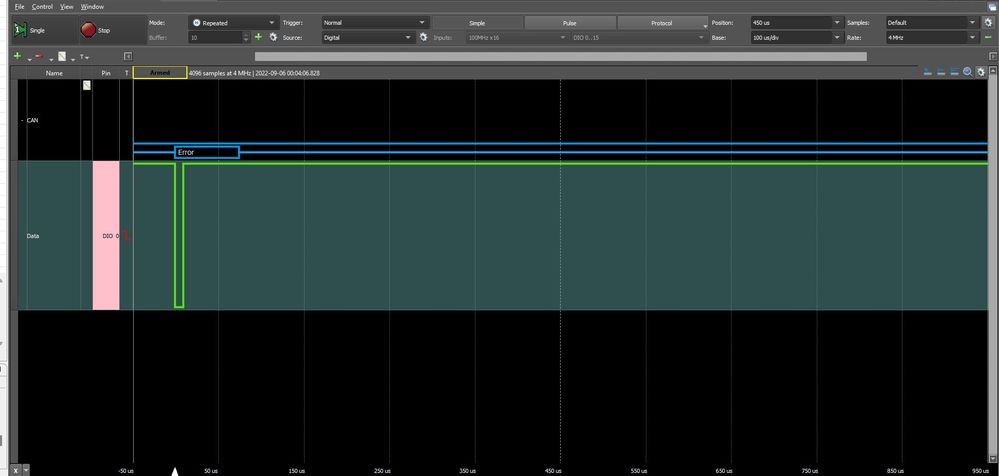Image resolution: width=999 pixels, height=476 pixels.
Task: Open the Window menu
Action: pos(92,6)
